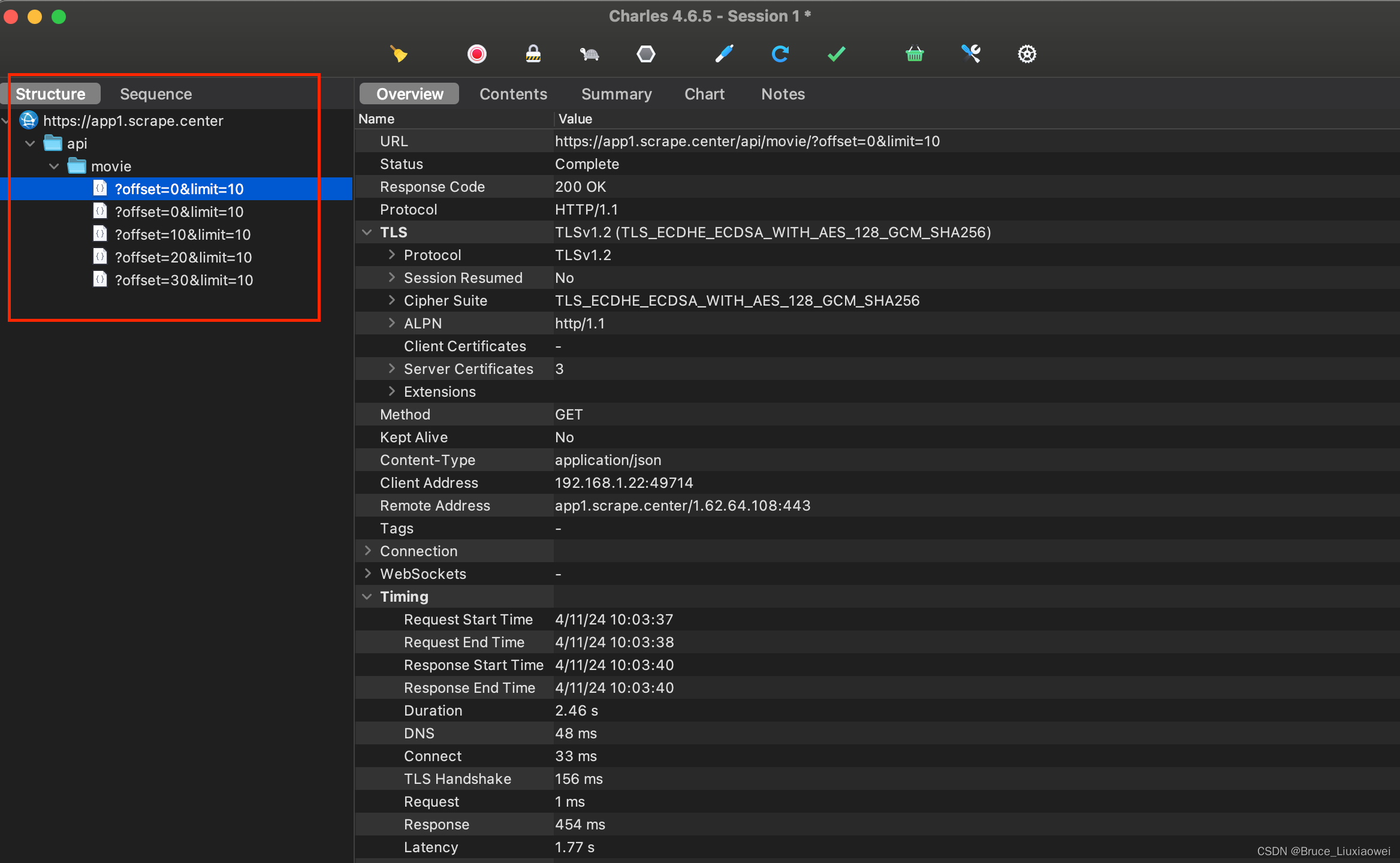Image resolution: width=1400 pixels, height=863 pixels.
Task: Click the broom clear session icon
Action: 399,54
